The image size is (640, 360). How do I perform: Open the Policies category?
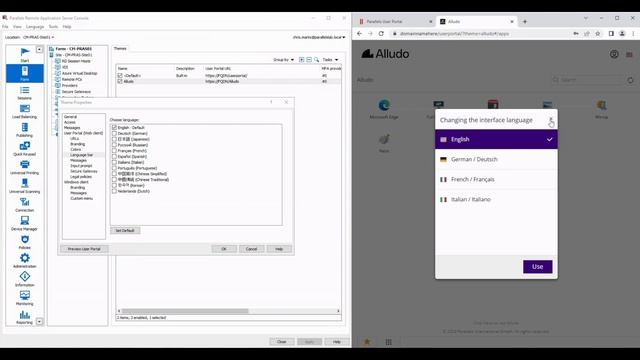[24, 242]
